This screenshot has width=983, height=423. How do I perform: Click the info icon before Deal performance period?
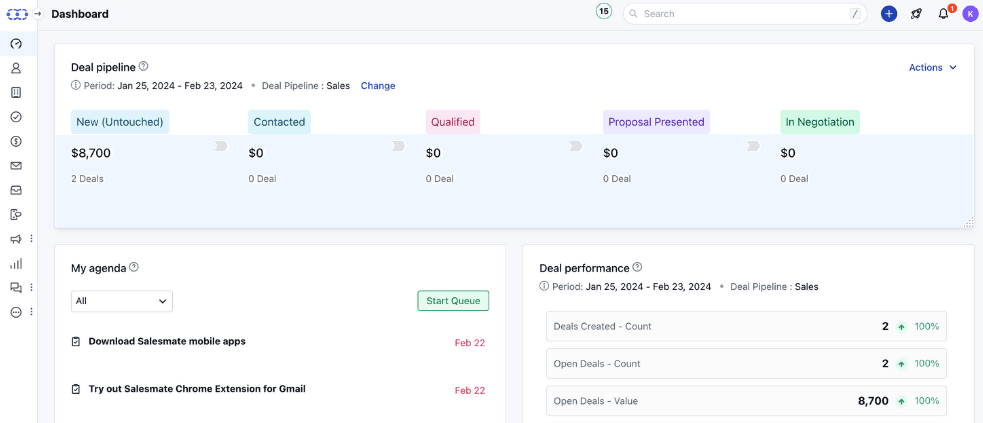(544, 287)
